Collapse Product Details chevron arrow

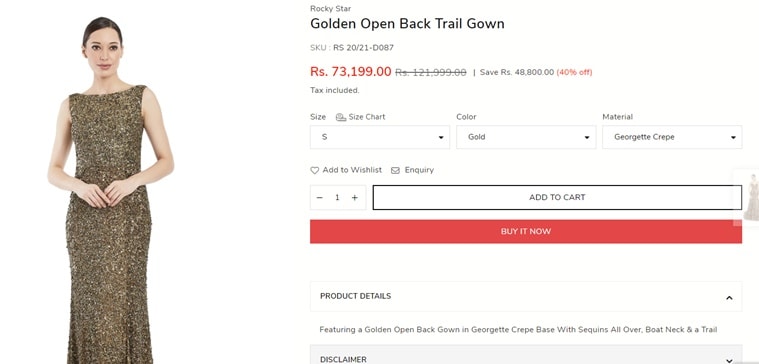(729, 298)
